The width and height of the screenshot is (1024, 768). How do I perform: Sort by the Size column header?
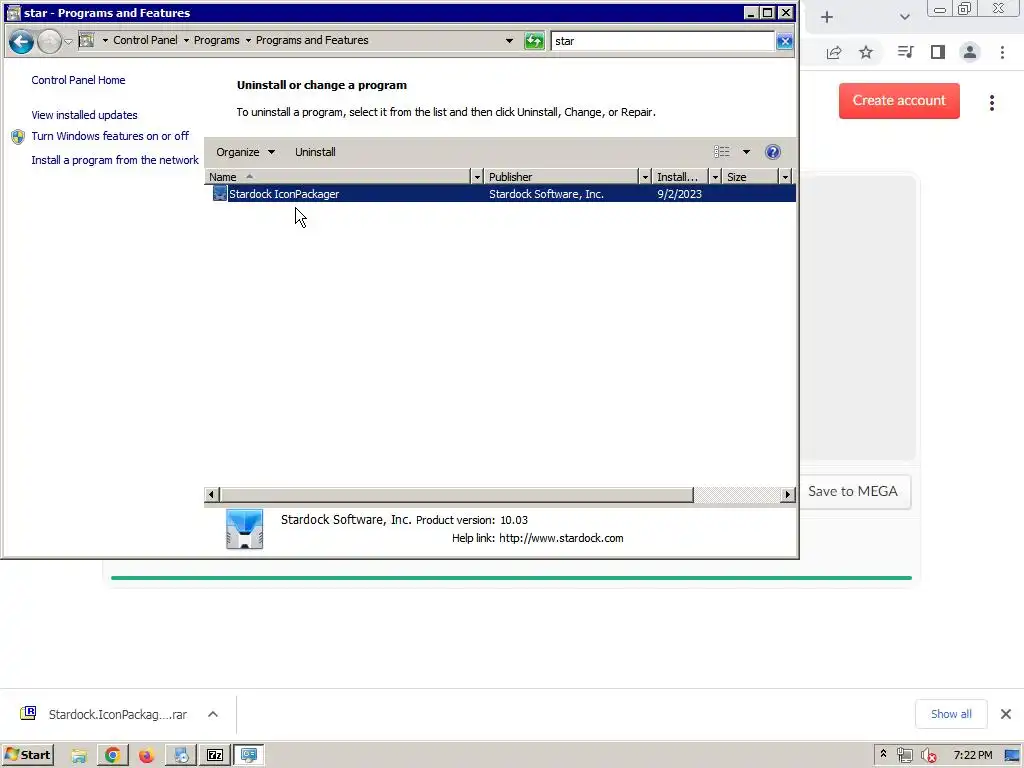[x=750, y=177]
